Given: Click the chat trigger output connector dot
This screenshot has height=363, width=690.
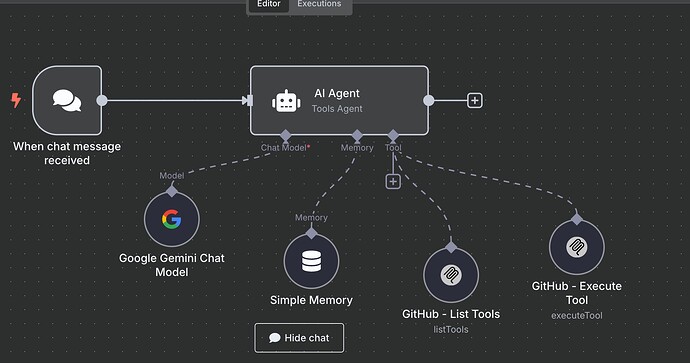Looking at the screenshot, I should pyautogui.click(x=102, y=100).
